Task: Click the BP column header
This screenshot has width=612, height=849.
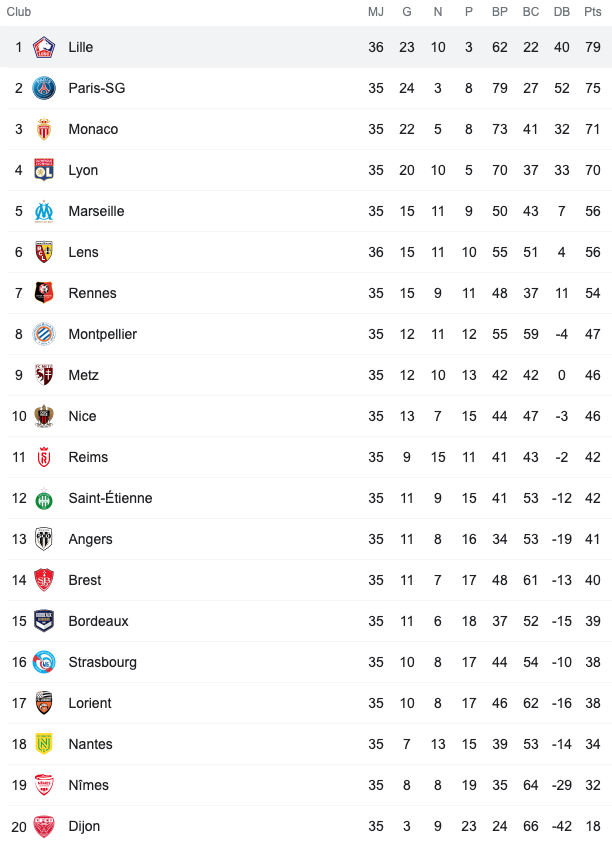Action: coord(499,12)
